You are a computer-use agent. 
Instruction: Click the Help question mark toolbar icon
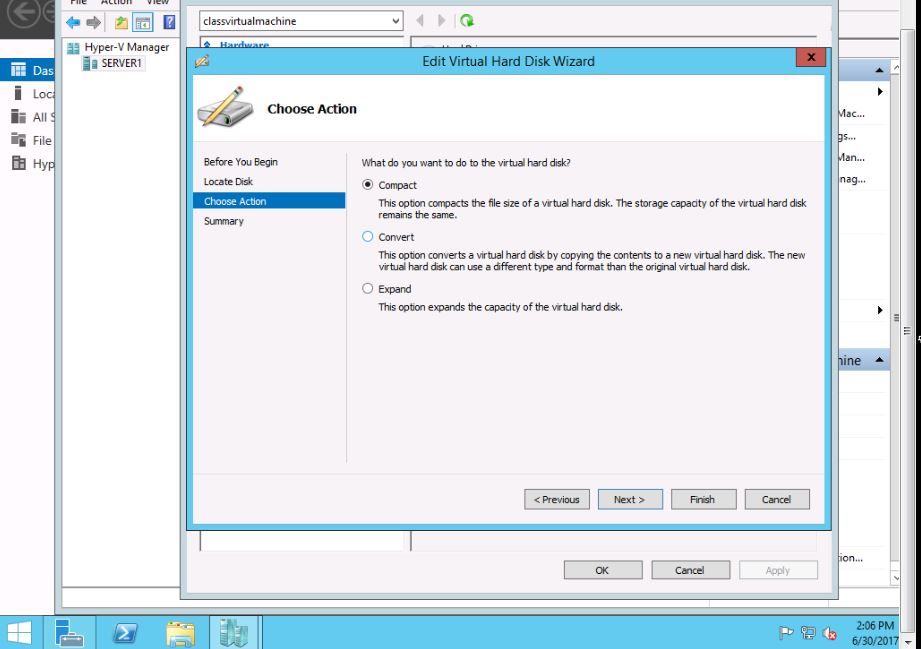point(169,22)
